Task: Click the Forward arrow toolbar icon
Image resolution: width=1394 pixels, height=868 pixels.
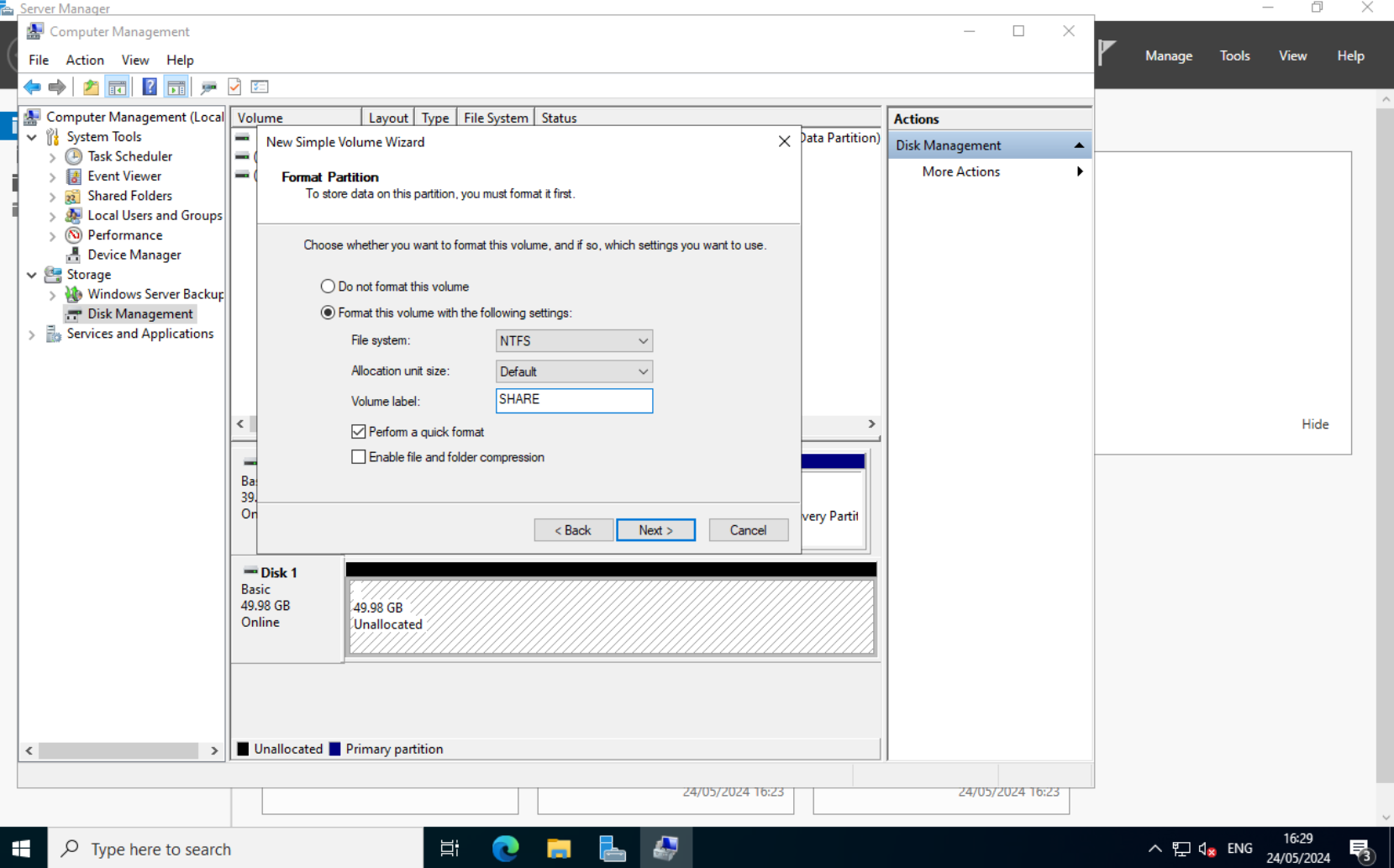Action: (x=57, y=87)
